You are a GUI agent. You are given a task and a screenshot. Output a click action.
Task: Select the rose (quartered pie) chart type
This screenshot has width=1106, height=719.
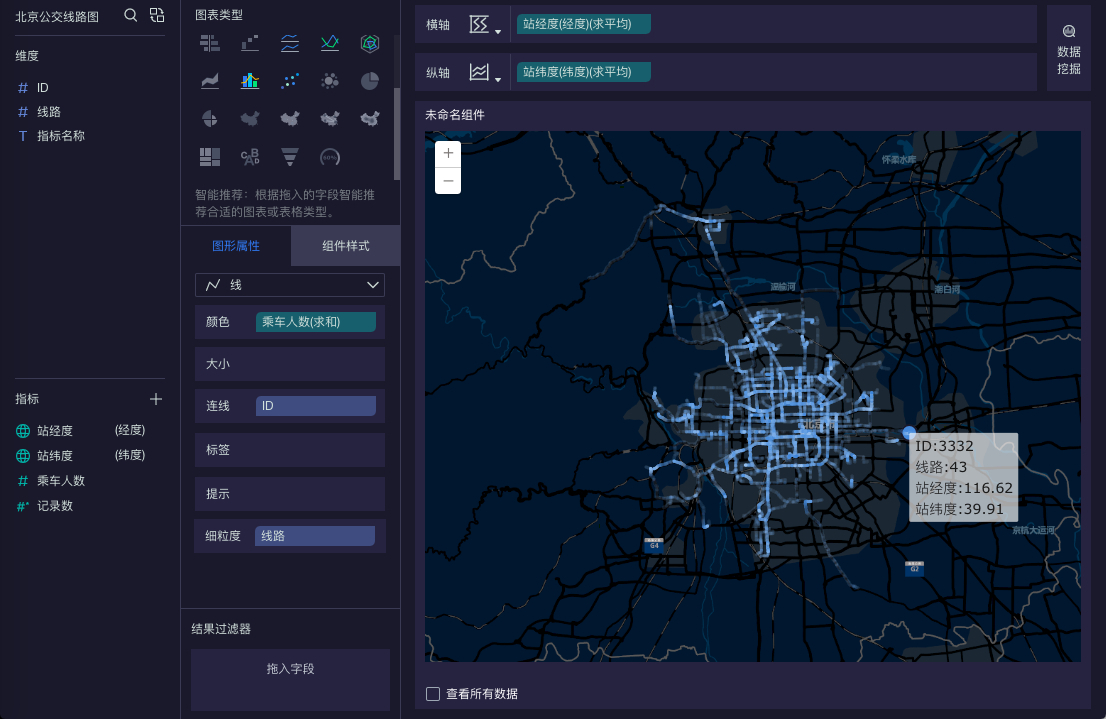209,119
